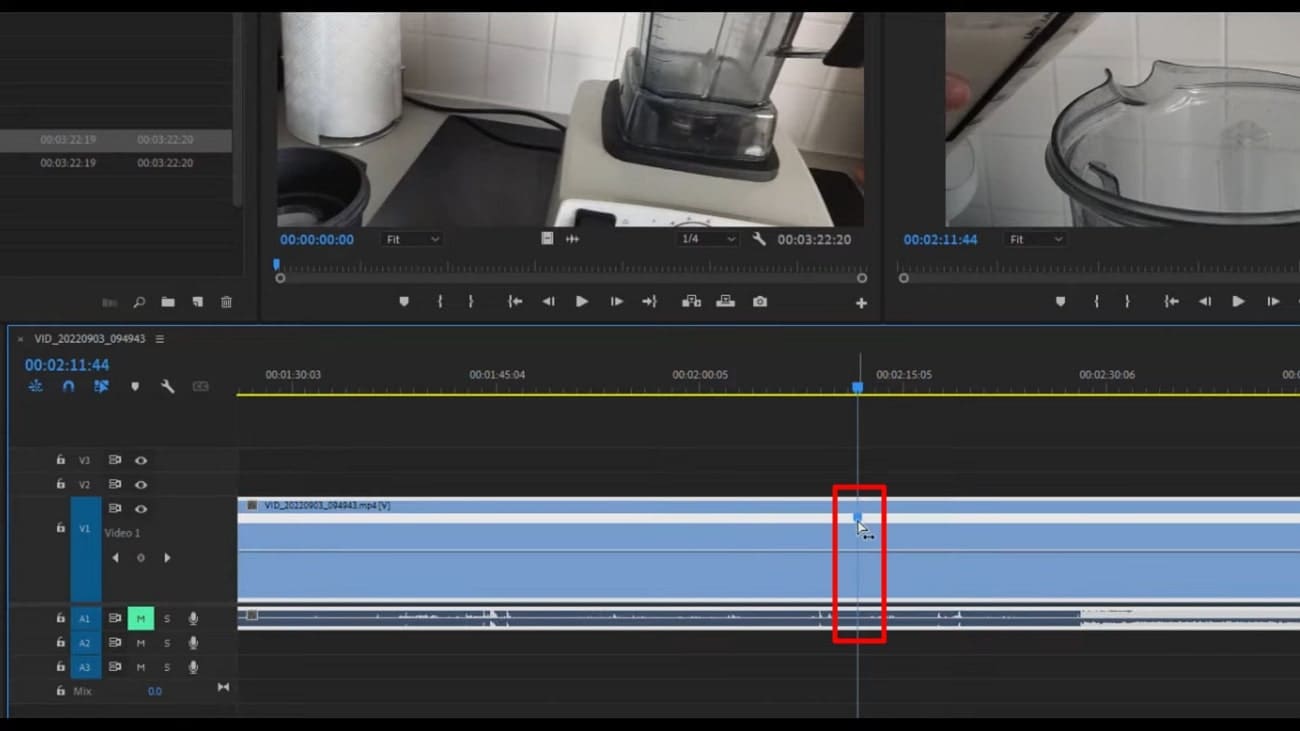Image resolution: width=1300 pixels, height=731 pixels.
Task: Go to In point in Source monitor
Action: point(515,301)
